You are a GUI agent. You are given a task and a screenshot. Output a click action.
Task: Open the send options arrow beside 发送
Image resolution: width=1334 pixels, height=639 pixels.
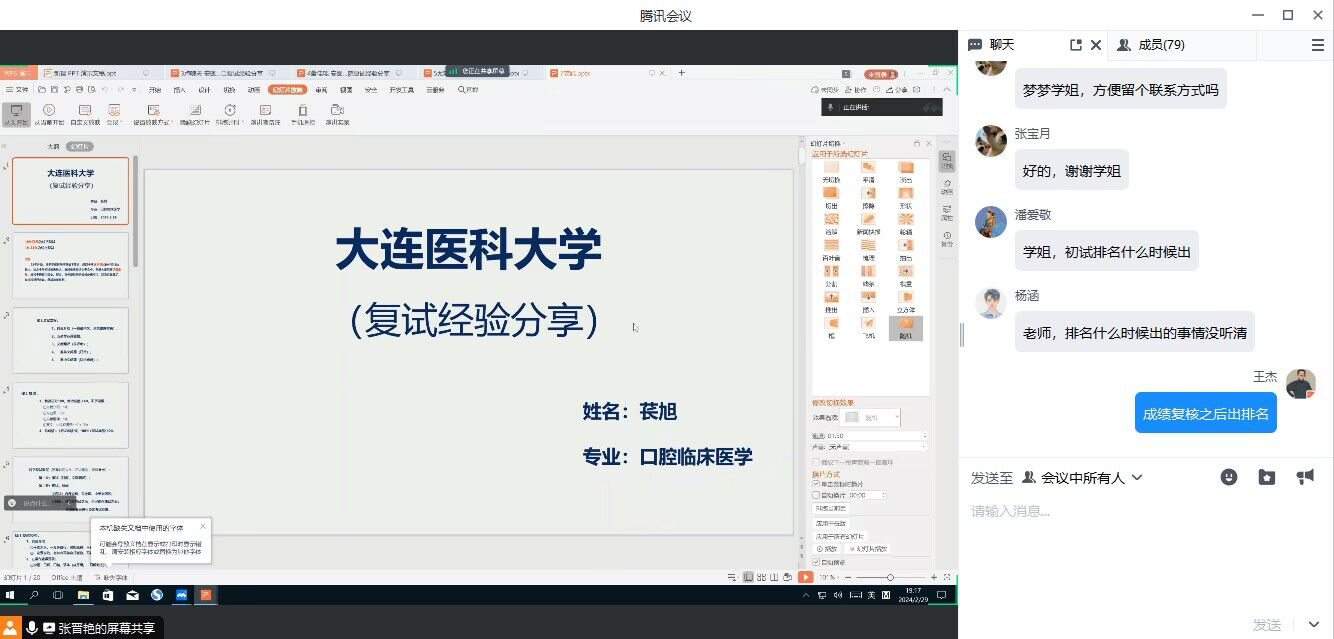click(1313, 625)
